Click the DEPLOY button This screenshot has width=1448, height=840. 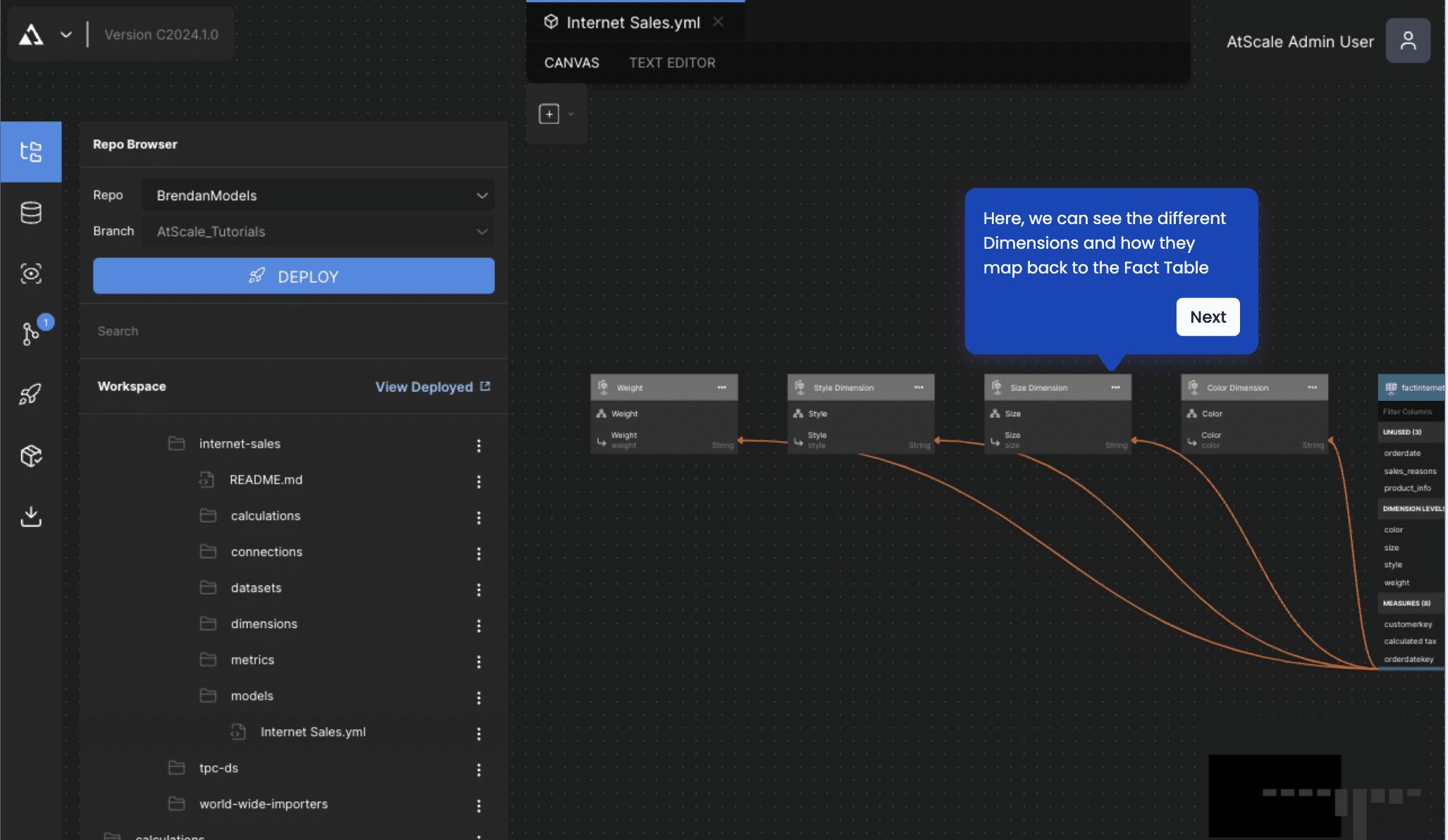point(294,276)
